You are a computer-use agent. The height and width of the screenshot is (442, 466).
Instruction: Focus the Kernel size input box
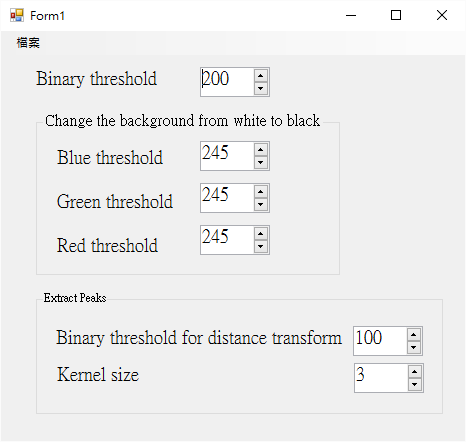[381, 378]
